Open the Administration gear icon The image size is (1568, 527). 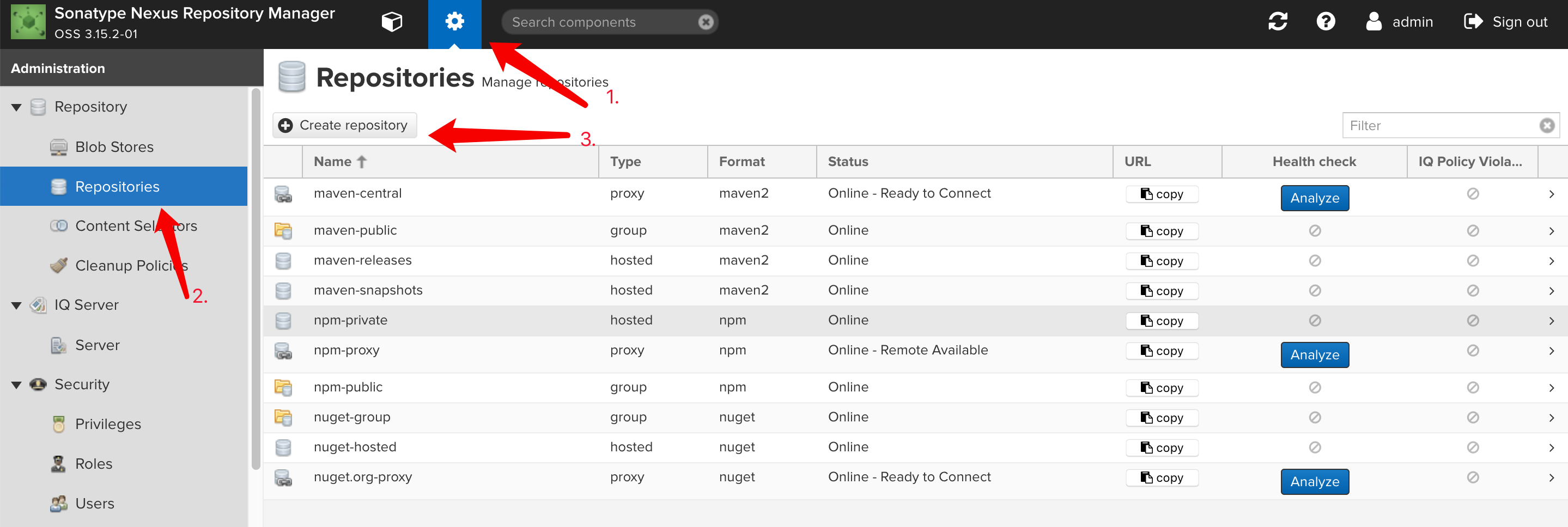[x=455, y=22]
